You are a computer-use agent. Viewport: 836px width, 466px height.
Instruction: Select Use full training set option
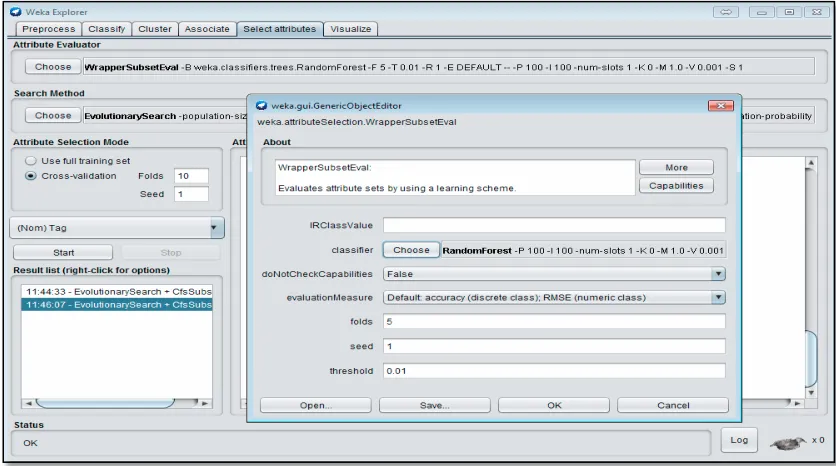(31, 160)
